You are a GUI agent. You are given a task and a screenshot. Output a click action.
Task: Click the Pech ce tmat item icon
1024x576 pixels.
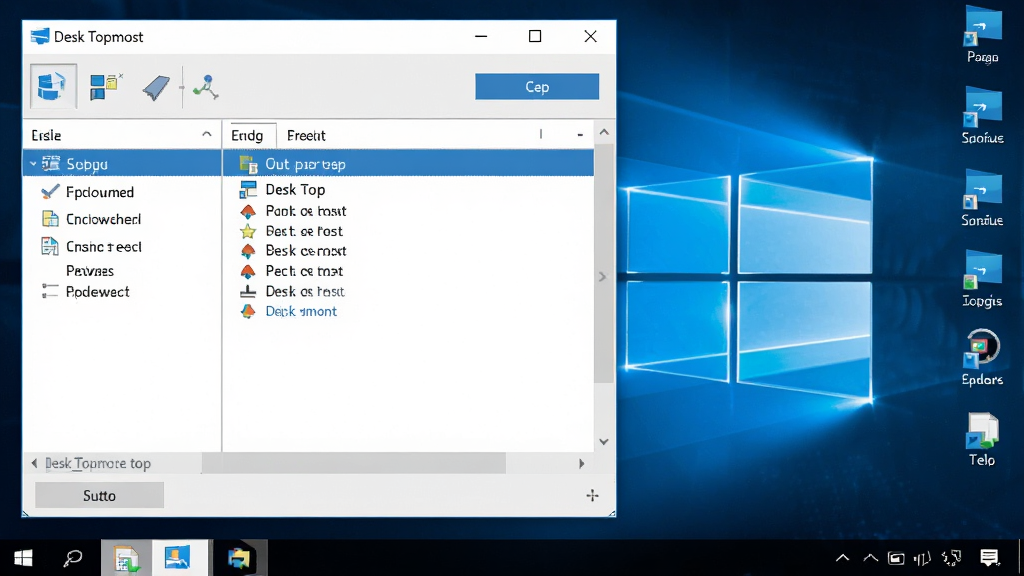[x=248, y=271]
